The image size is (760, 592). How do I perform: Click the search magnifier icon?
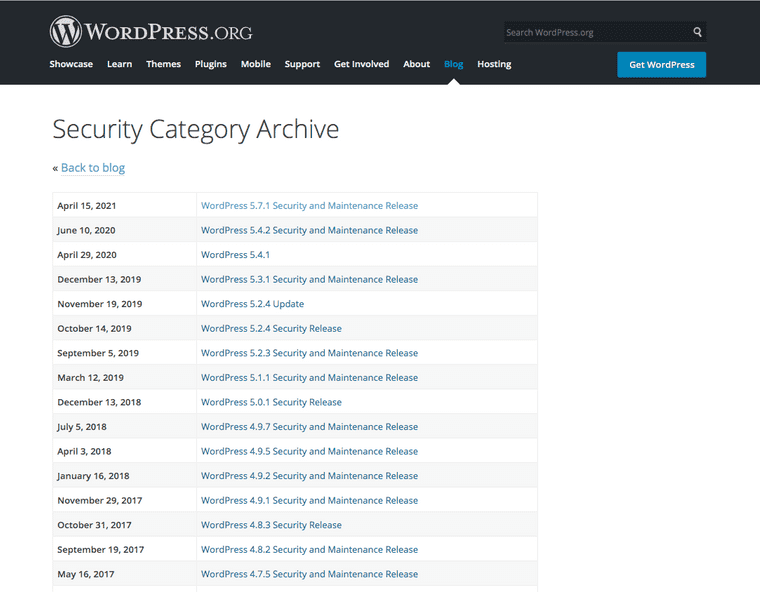(697, 32)
